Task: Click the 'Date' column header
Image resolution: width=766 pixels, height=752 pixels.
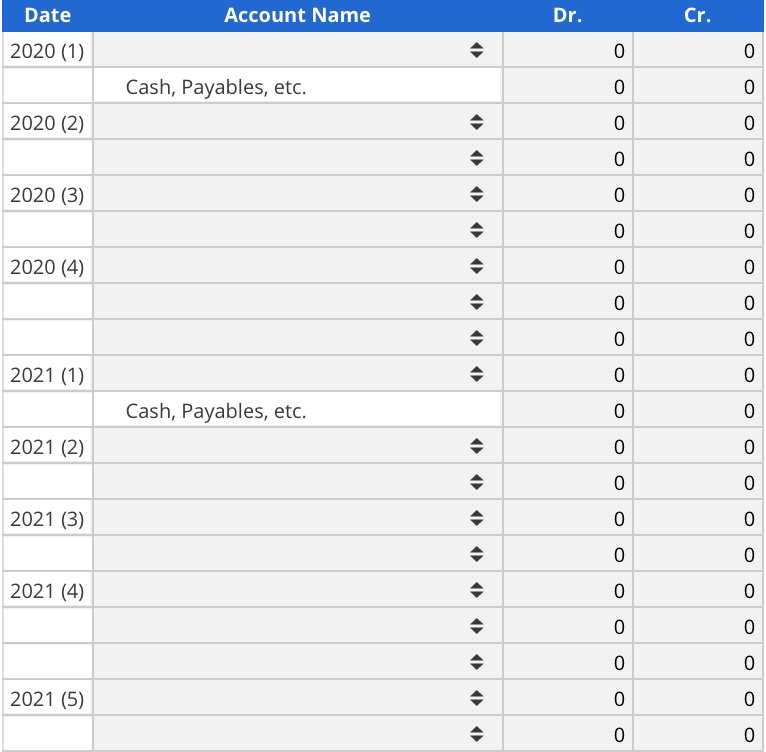Action: [48, 15]
